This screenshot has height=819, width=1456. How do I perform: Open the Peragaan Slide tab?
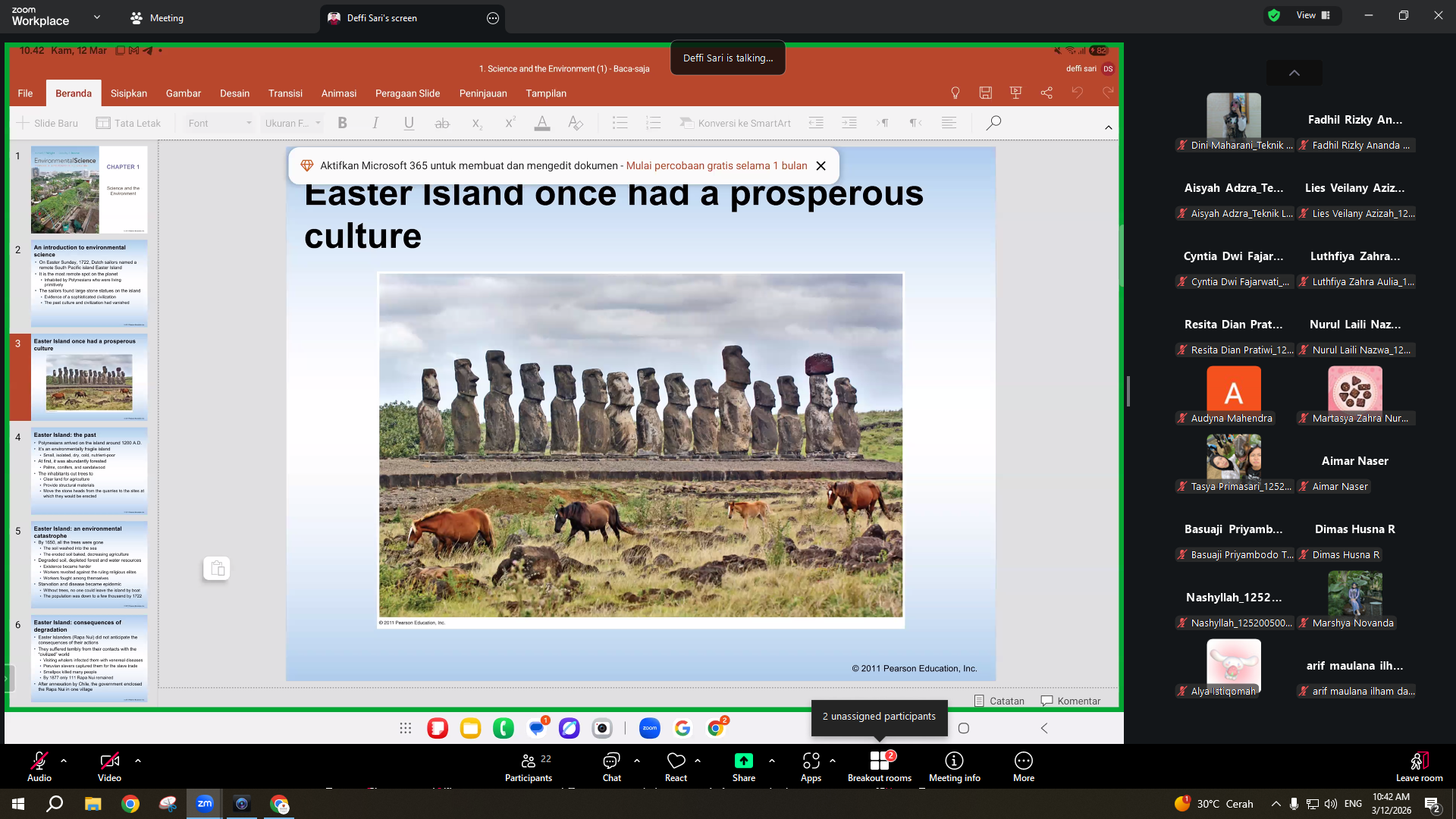tap(408, 93)
